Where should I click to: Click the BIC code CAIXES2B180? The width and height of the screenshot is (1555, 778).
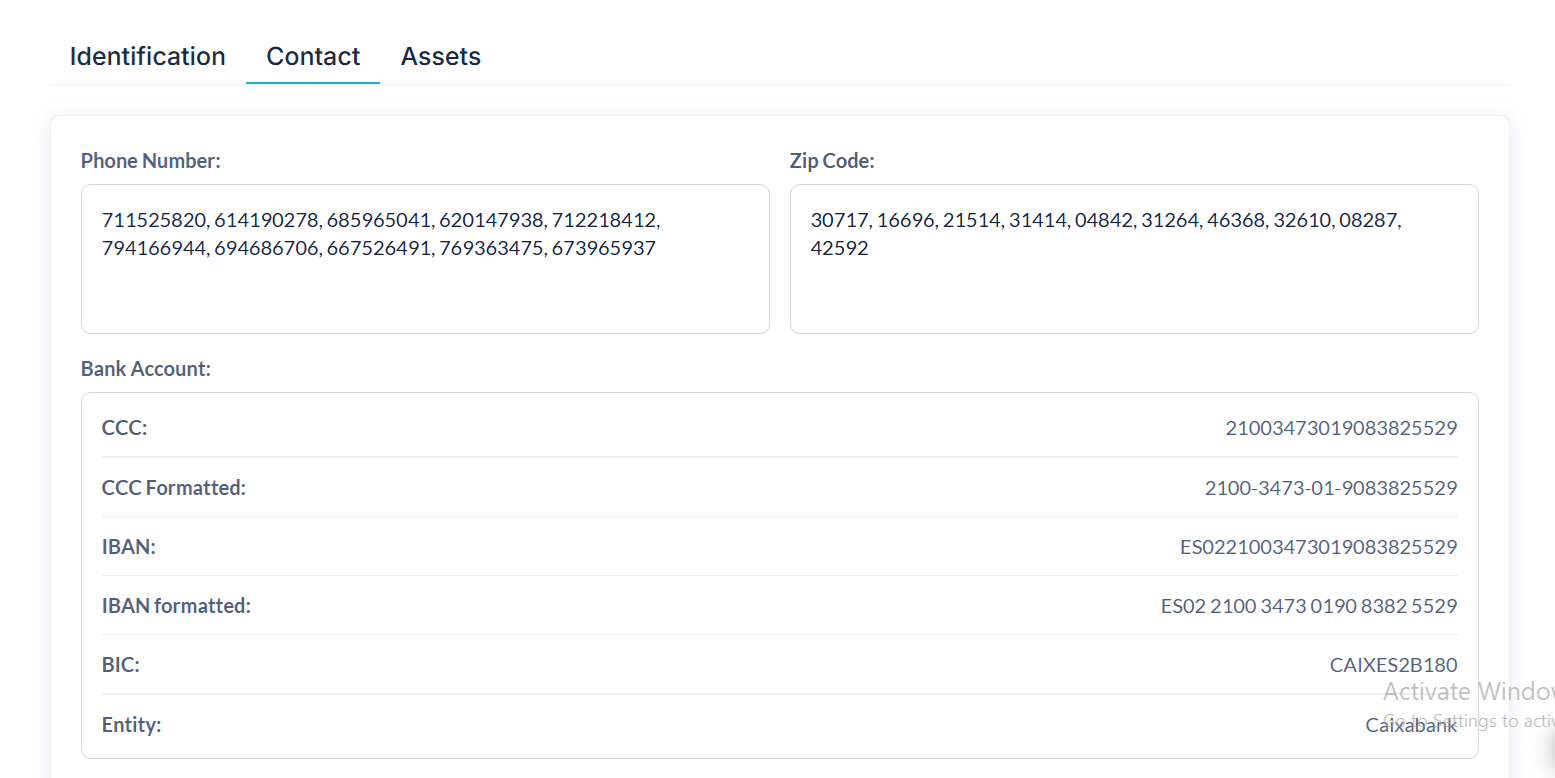[1393, 665]
